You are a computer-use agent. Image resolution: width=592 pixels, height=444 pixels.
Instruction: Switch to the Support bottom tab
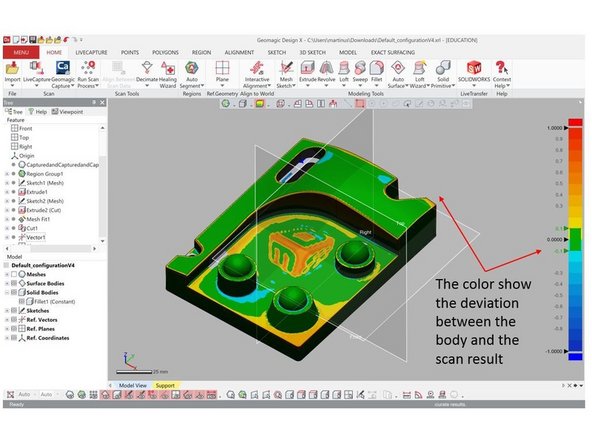[165, 385]
